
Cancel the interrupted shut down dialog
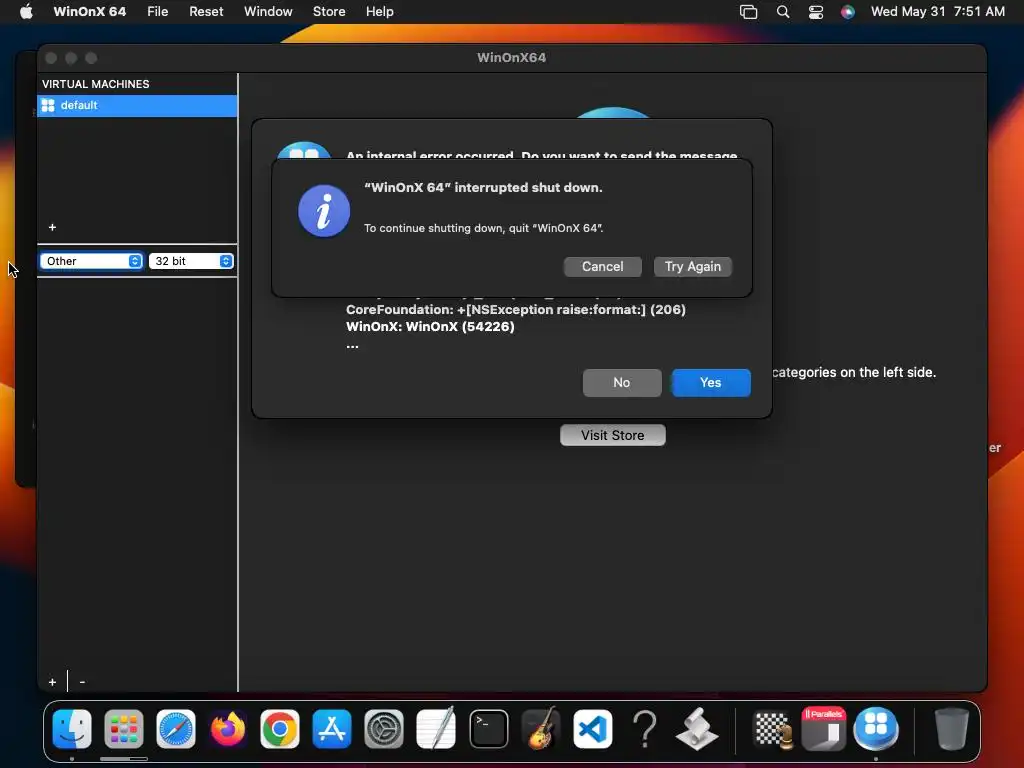pos(603,266)
